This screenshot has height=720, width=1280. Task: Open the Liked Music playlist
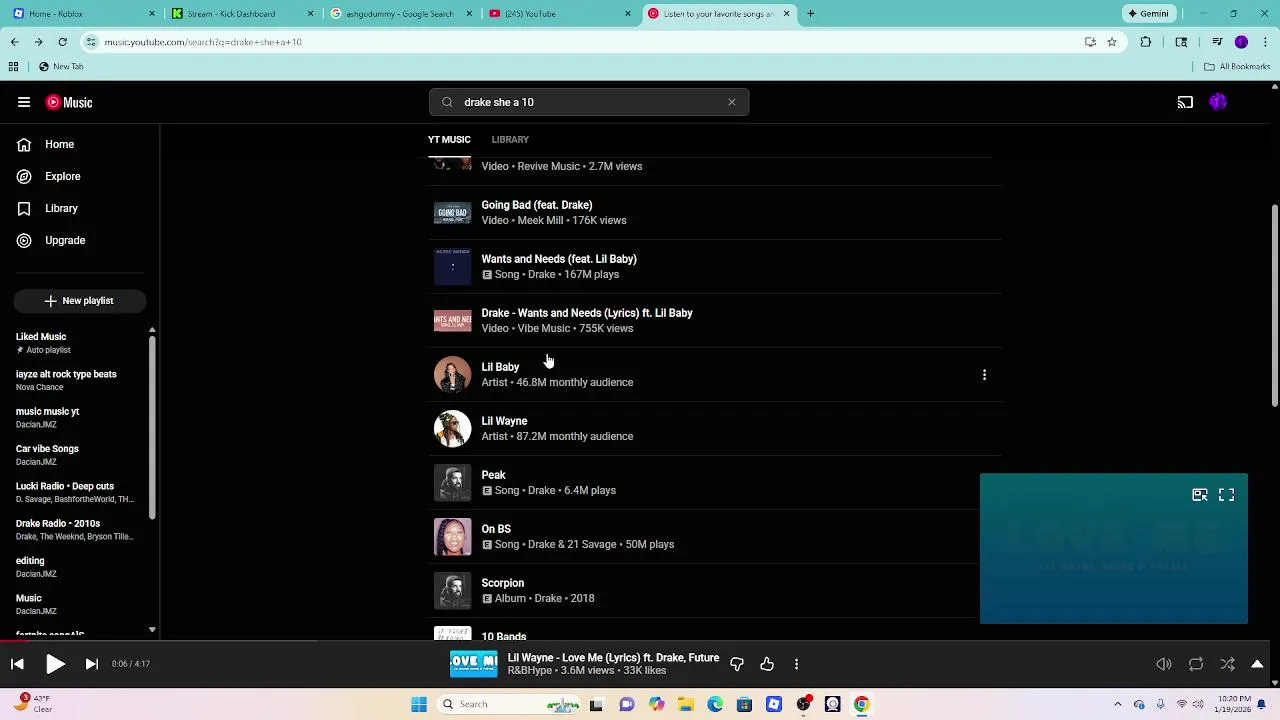coord(75,343)
